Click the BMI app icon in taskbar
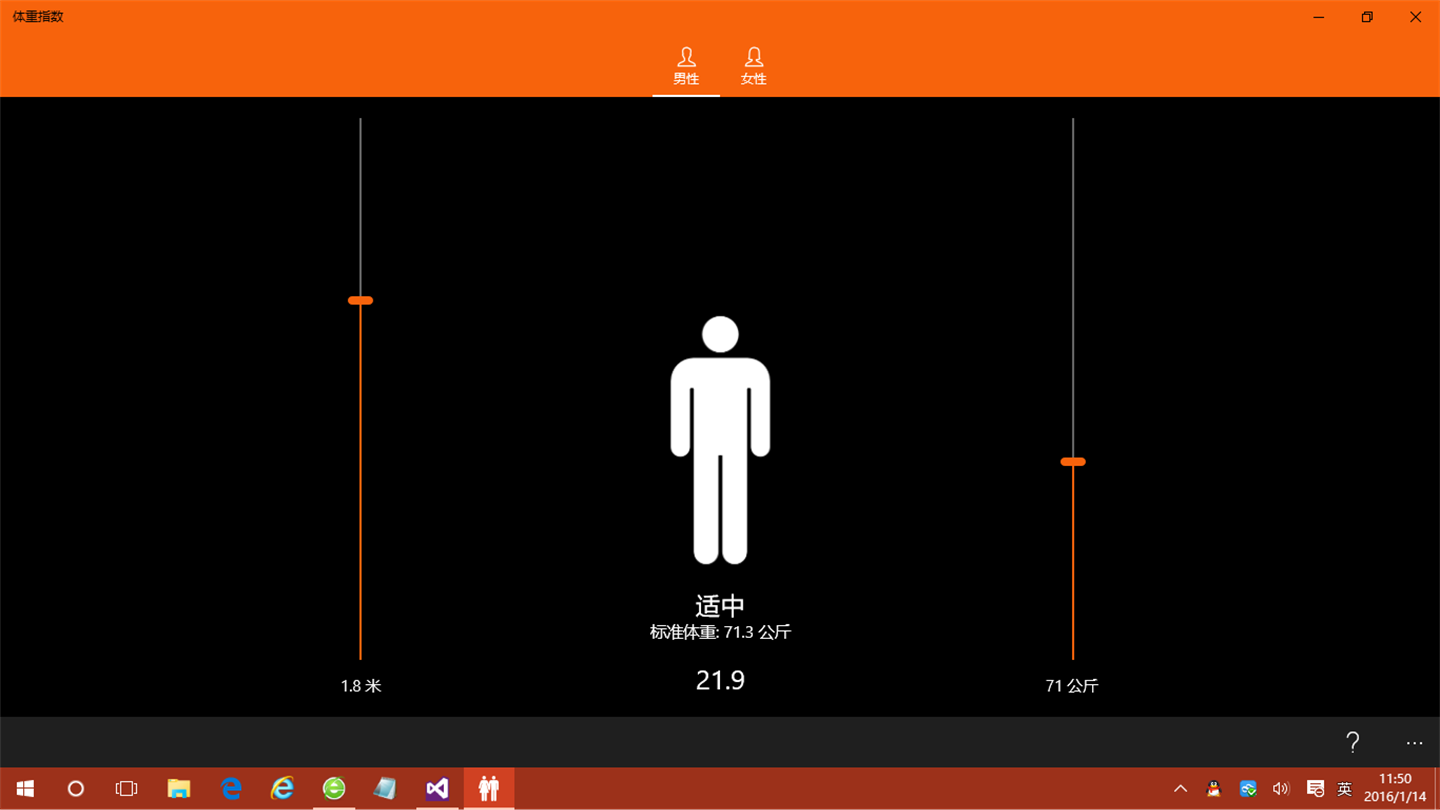 tap(489, 789)
